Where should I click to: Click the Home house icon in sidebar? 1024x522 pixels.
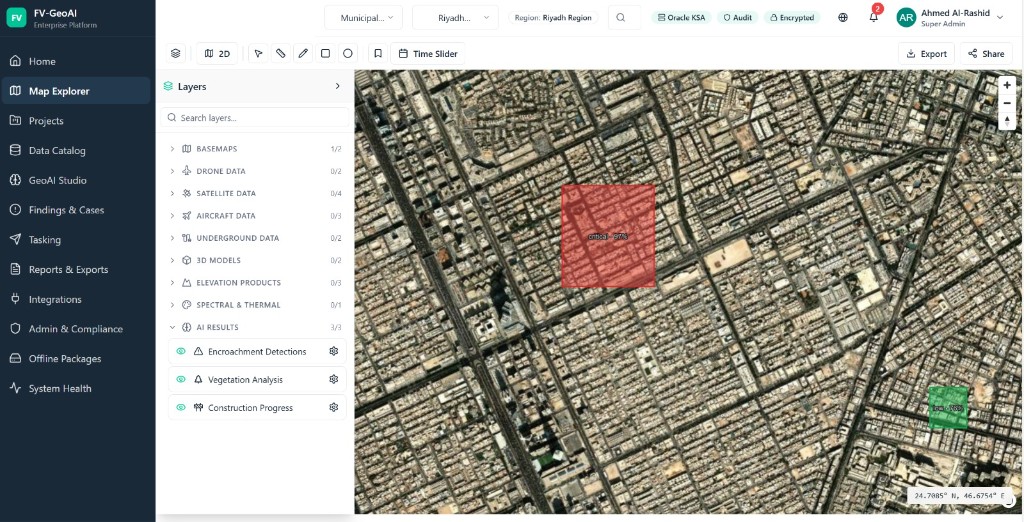16,61
